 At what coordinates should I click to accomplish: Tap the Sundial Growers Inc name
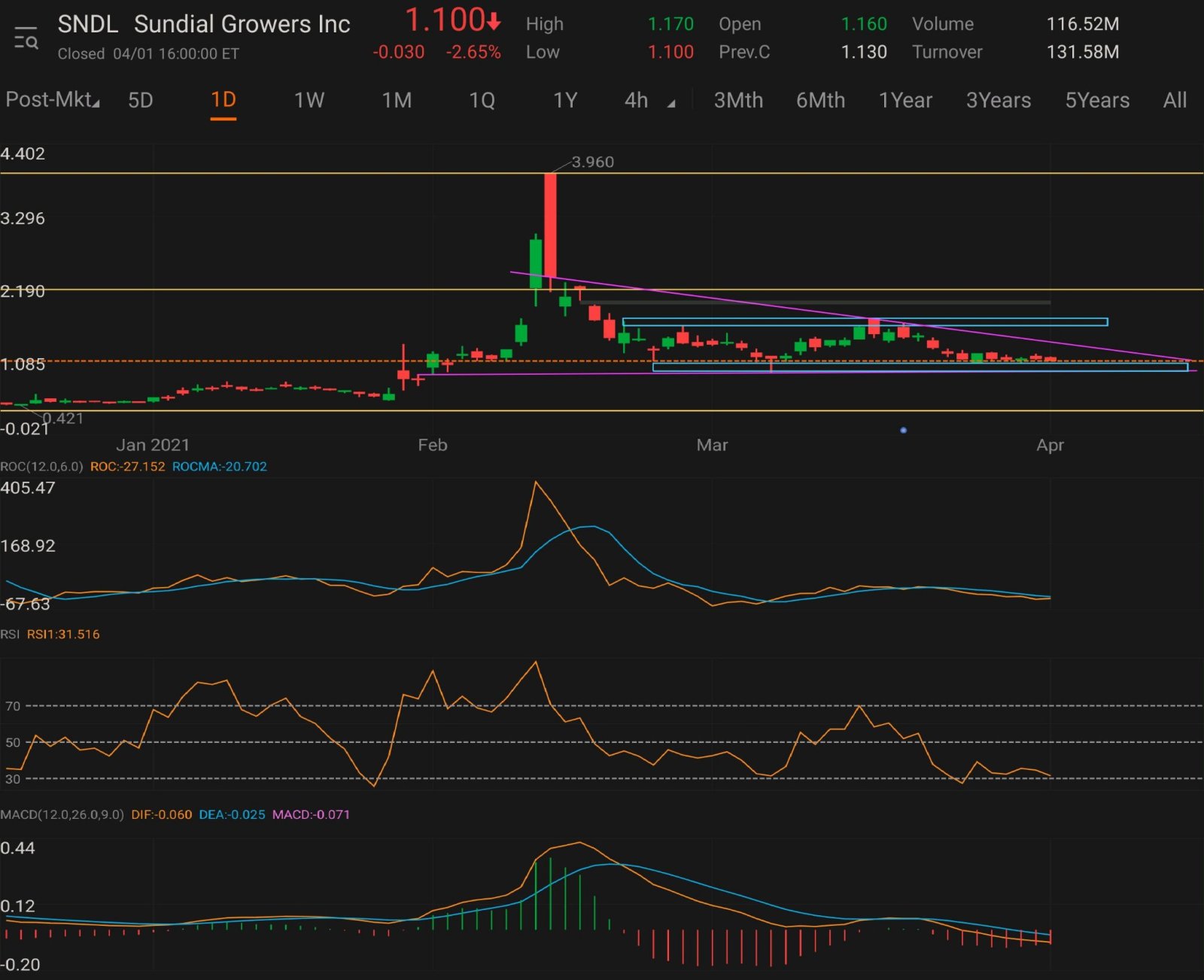click(242, 24)
